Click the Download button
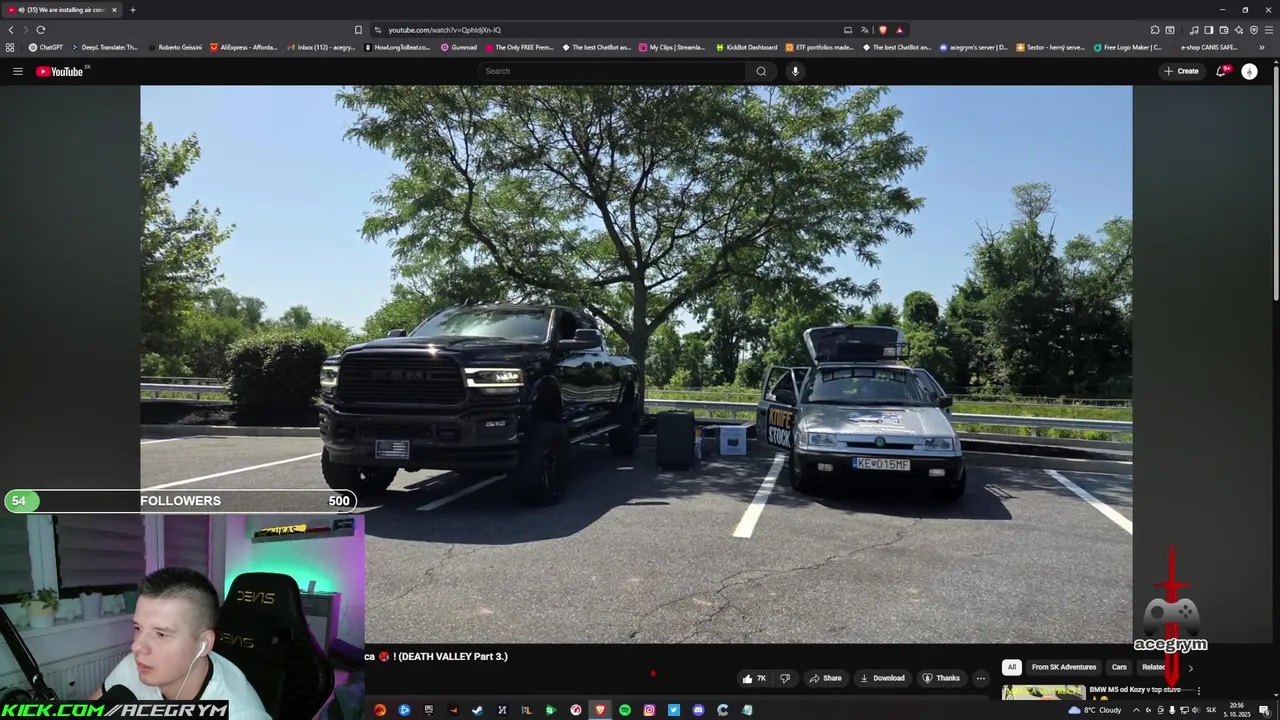The width and height of the screenshot is (1280, 720). pos(882,678)
